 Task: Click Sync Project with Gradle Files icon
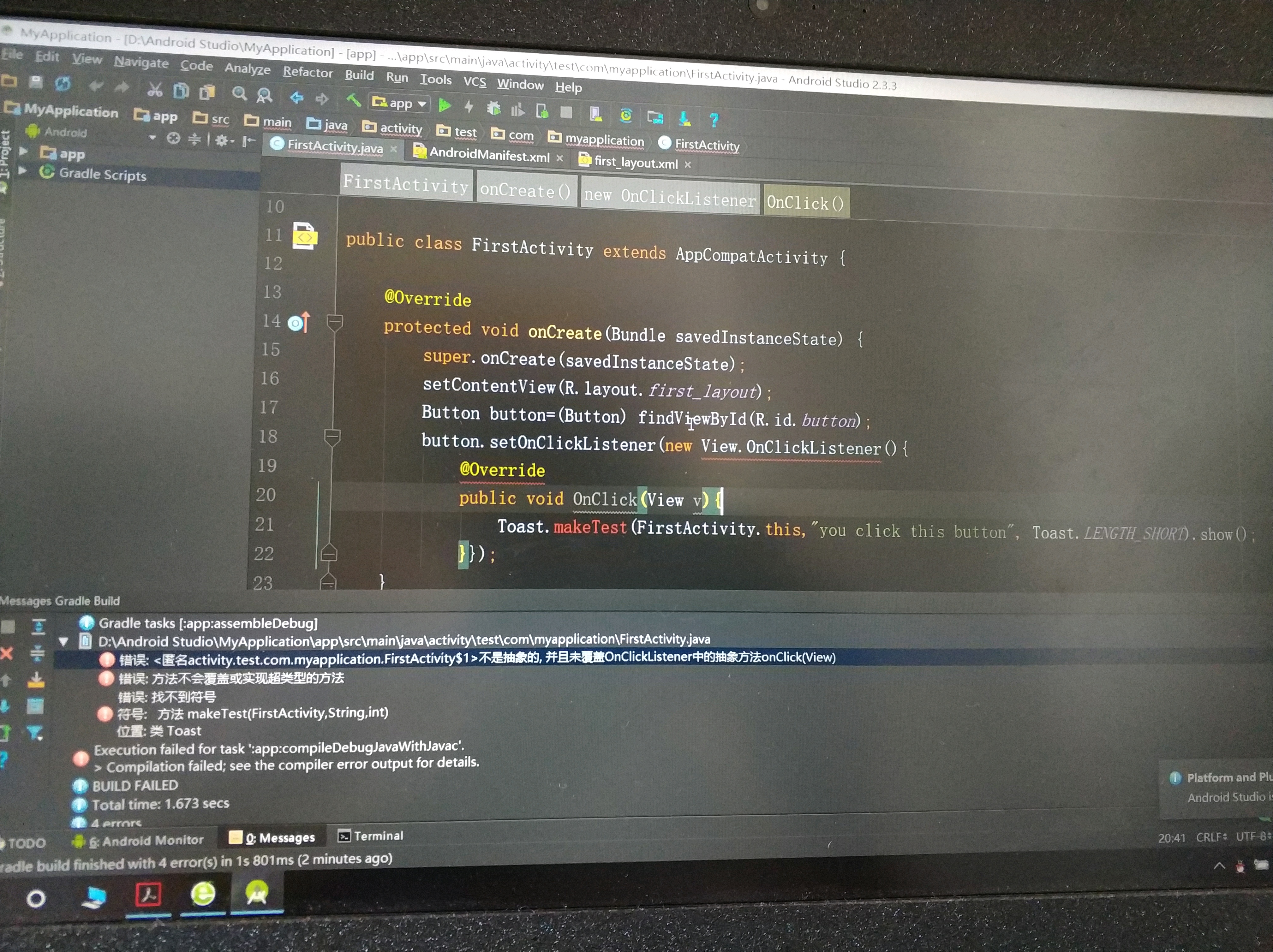(x=625, y=116)
